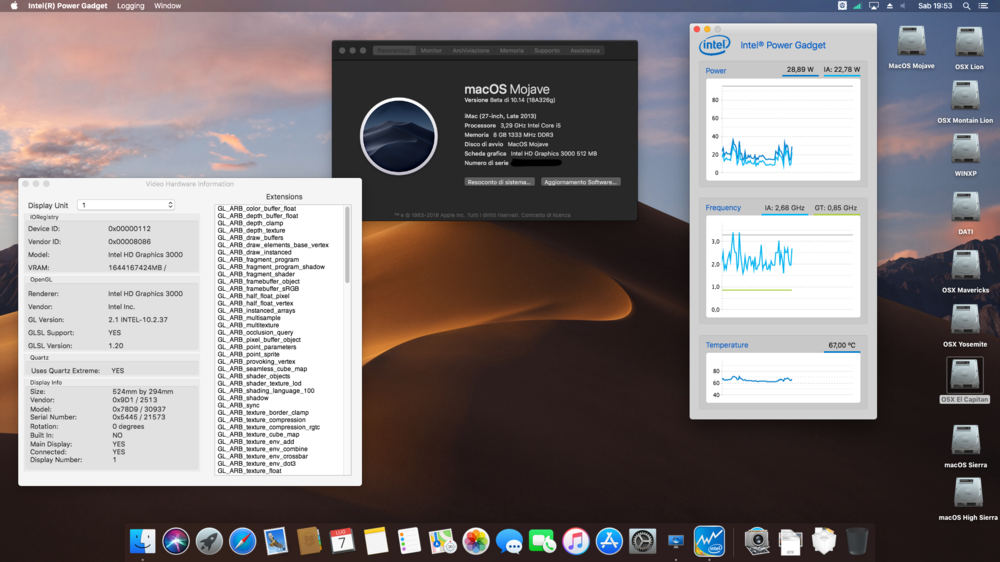Click the Aggiornamento Software button
The height and width of the screenshot is (562, 1000).
581,182
